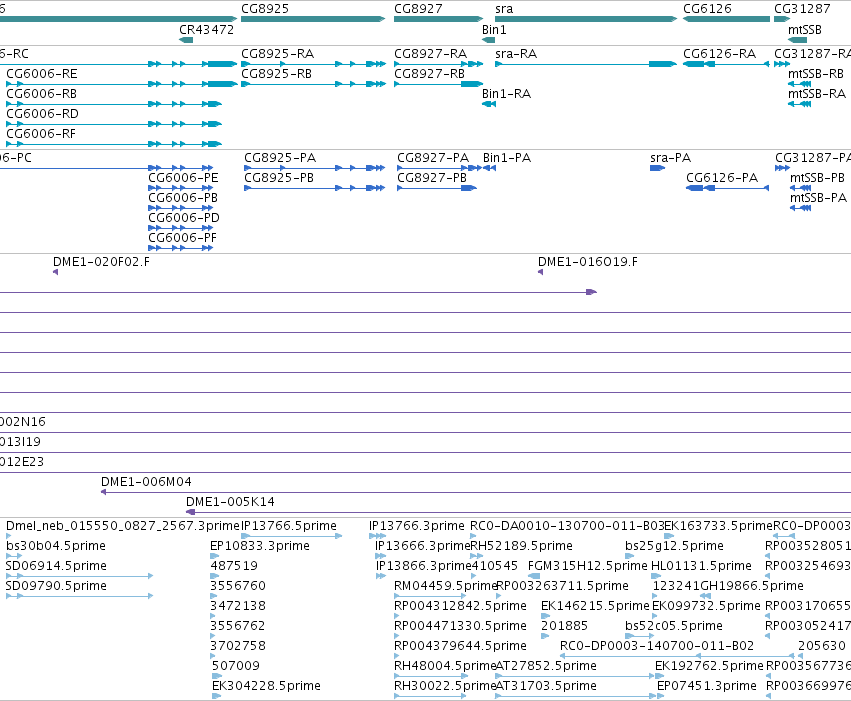Open EST EP10833.3prime
This screenshot has height=701, width=851.
pos(260,546)
